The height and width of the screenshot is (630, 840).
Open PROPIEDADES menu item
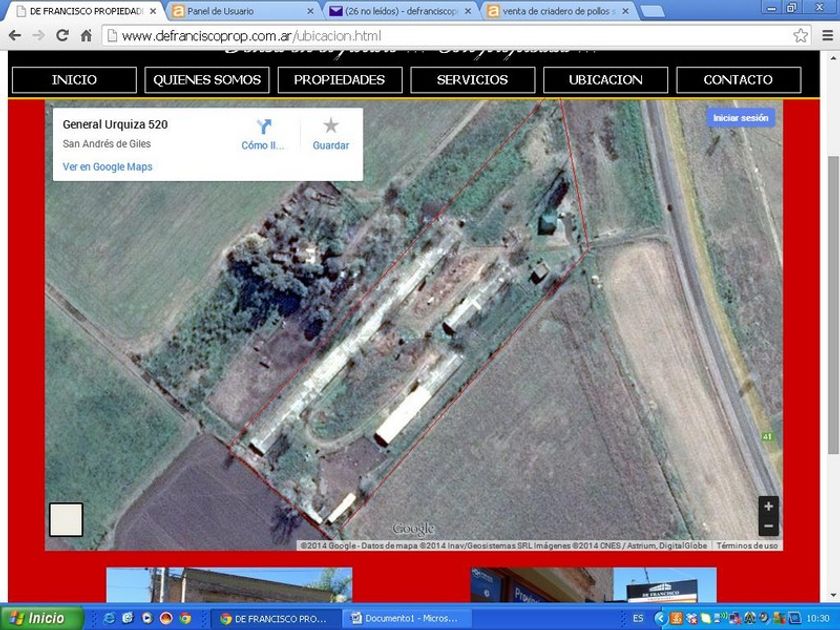click(340, 80)
